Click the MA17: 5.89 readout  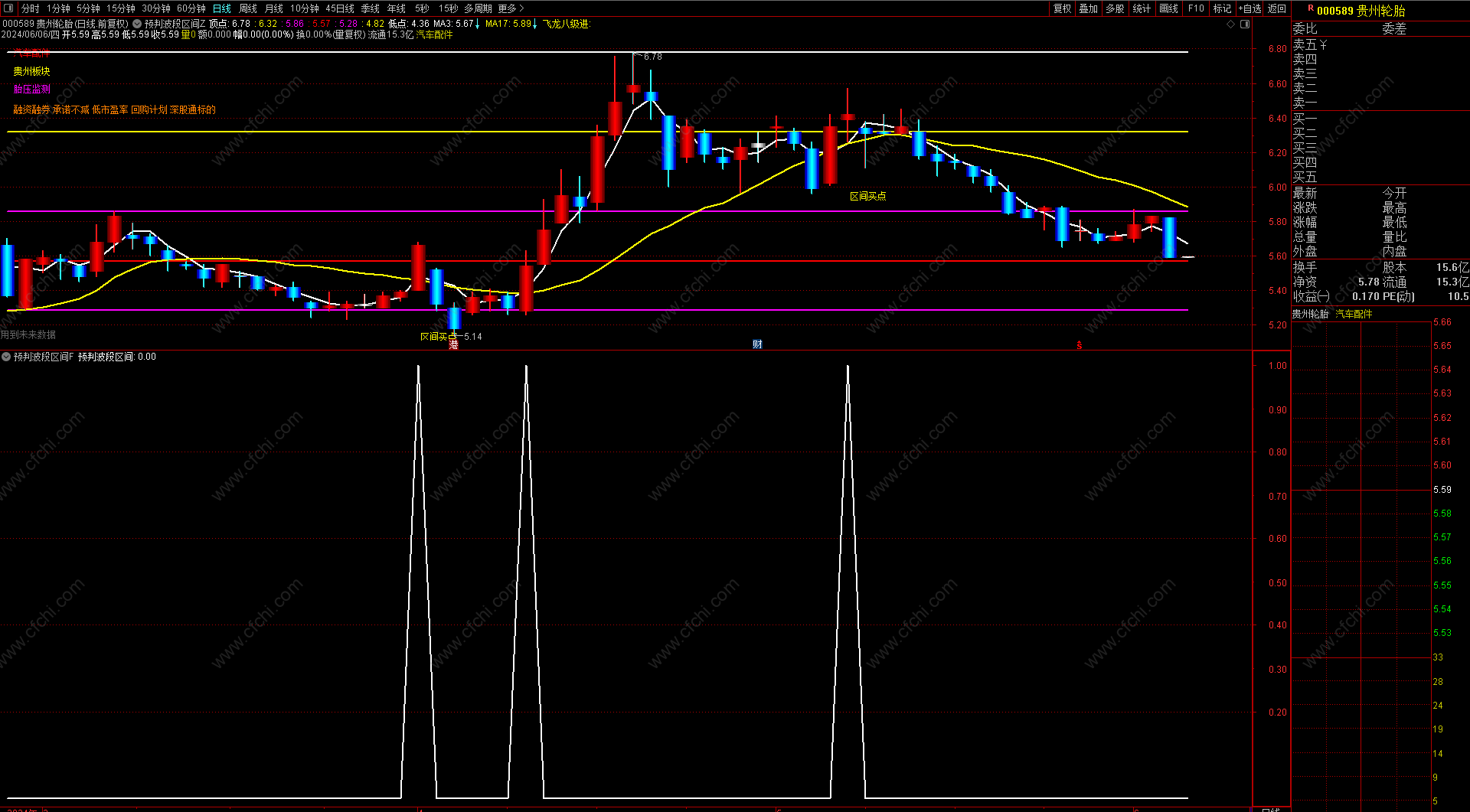pos(511,24)
